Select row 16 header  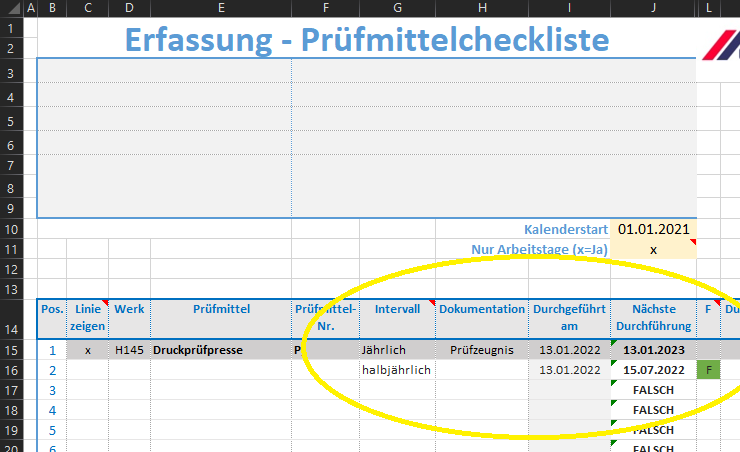click(x=11, y=370)
